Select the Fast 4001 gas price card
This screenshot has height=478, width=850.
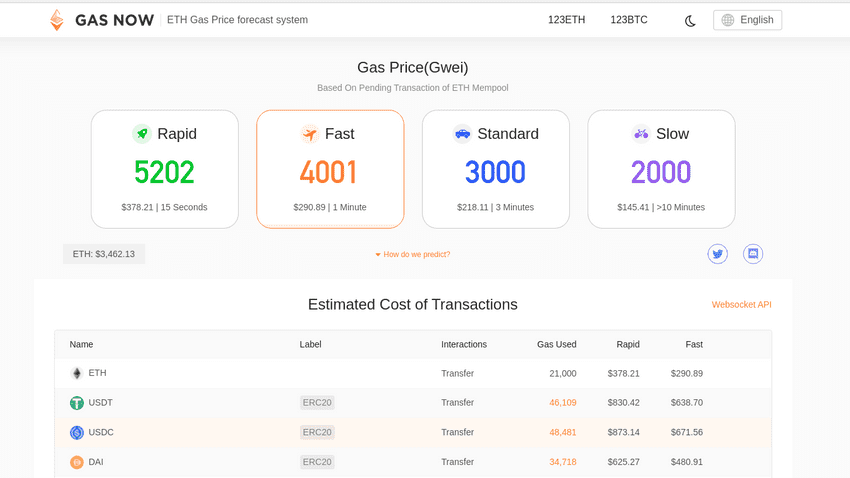(x=330, y=169)
